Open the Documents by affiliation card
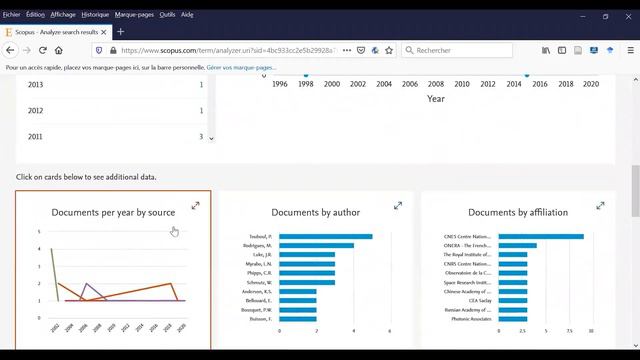 (518, 269)
